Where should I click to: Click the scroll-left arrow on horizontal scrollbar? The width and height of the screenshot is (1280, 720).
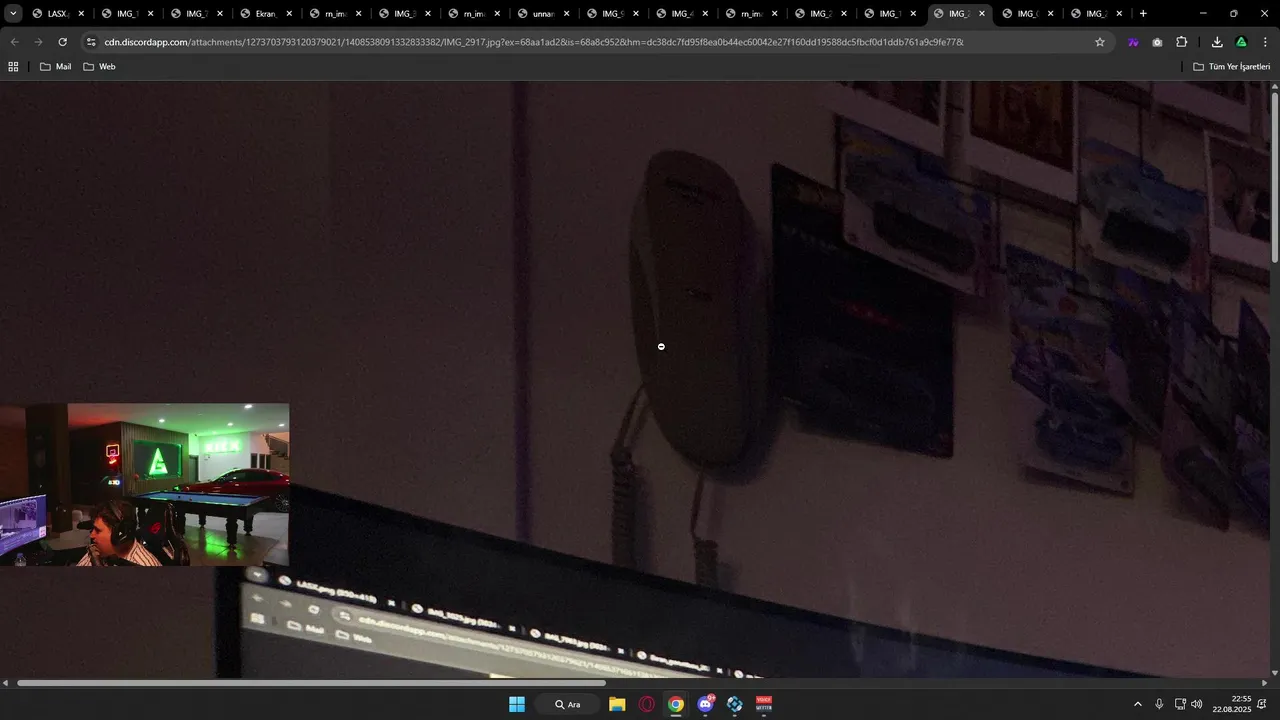pos(5,683)
